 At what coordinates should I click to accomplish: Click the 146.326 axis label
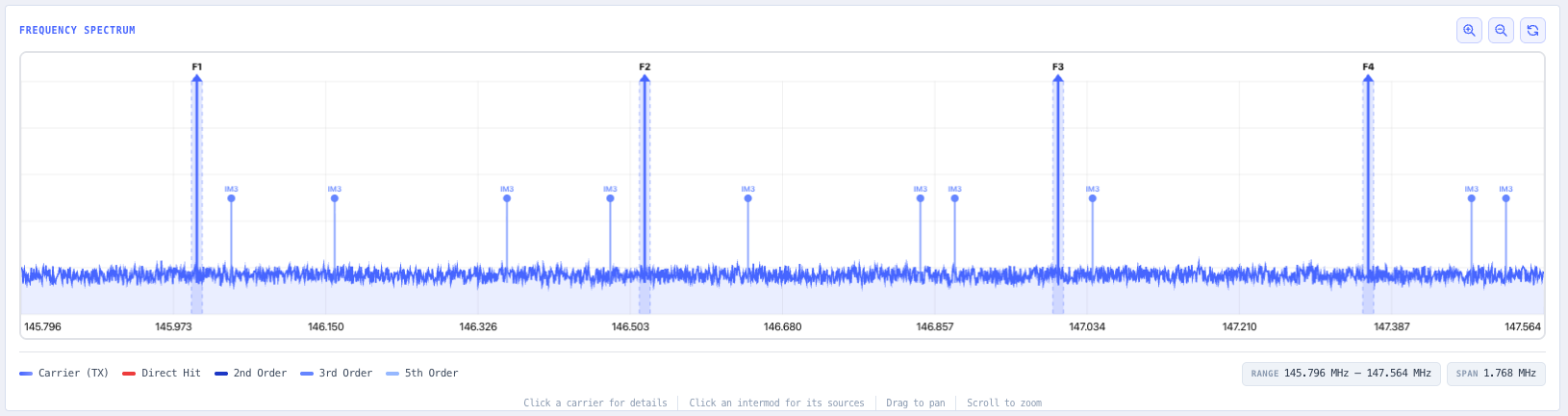tap(478, 327)
